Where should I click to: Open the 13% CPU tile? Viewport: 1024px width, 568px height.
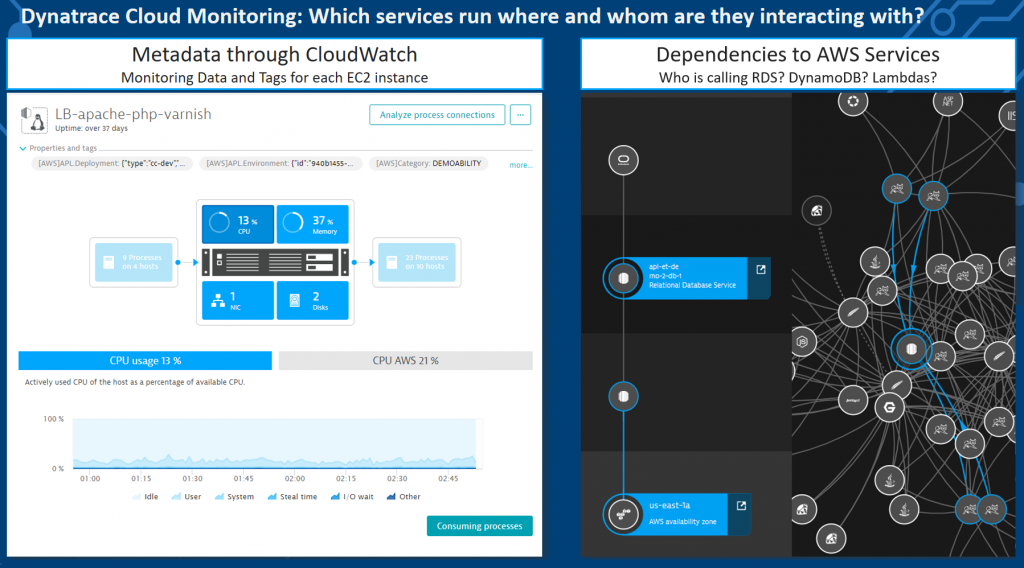238,224
